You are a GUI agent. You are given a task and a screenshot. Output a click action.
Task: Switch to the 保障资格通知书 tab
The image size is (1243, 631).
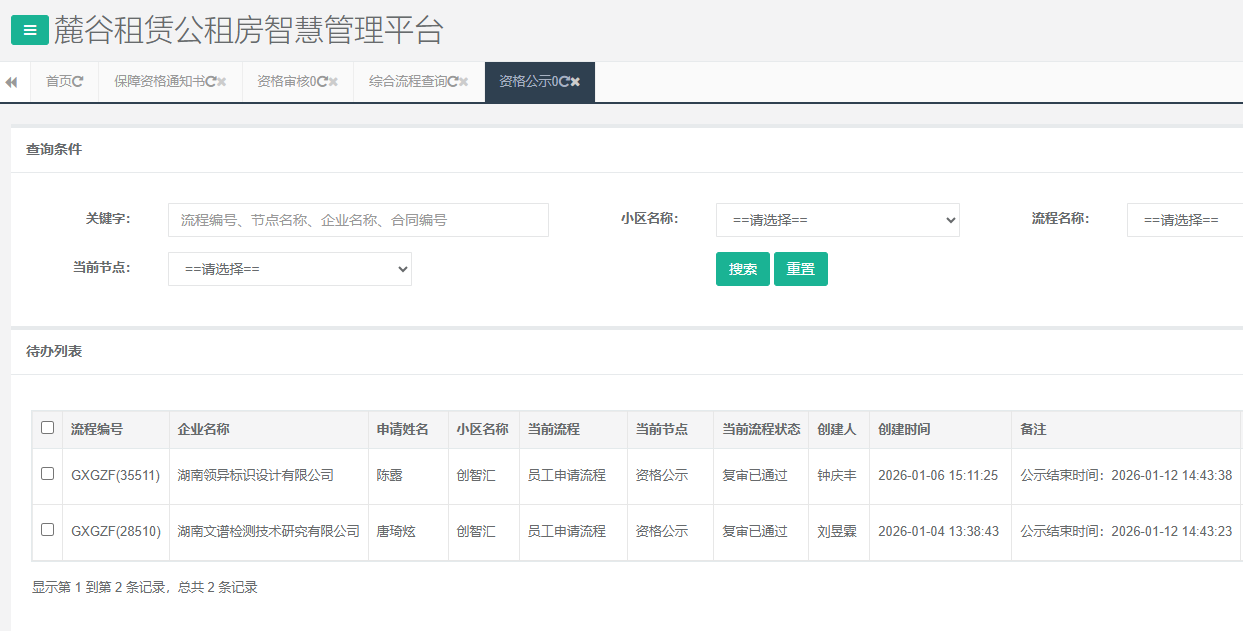[x=159, y=82]
